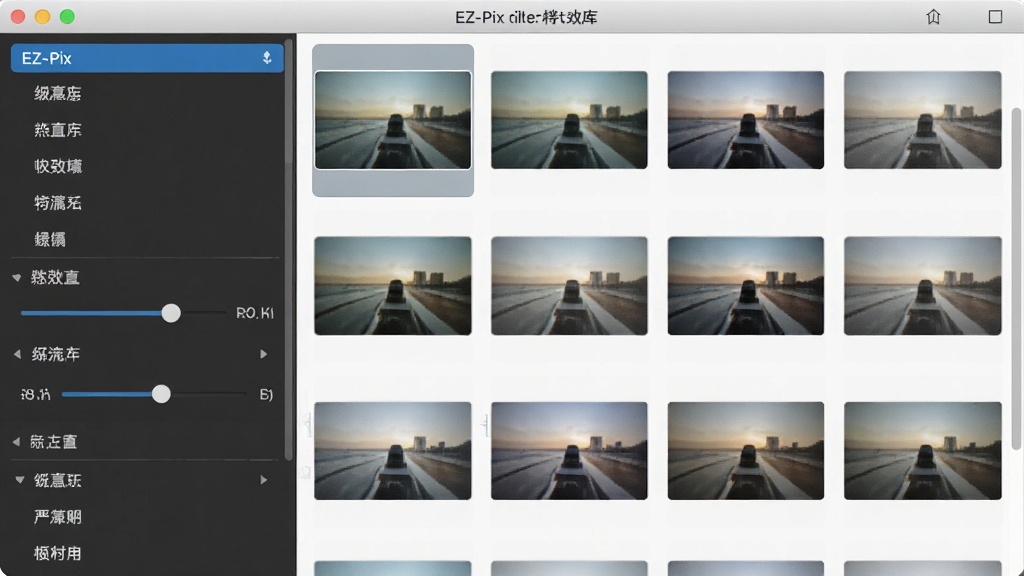Click right arrow of the bottom sidebar section
Viewport: 1024px width, 576px height.
click(x=264, y=480)
